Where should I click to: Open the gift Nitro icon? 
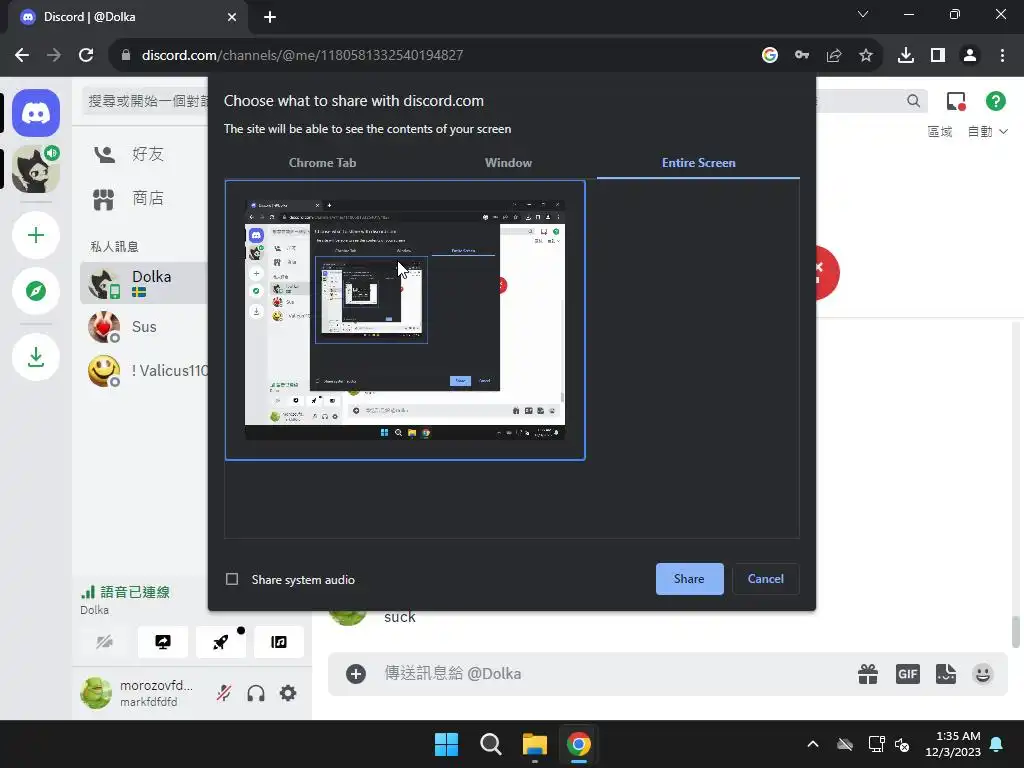[x=868, y=674]
